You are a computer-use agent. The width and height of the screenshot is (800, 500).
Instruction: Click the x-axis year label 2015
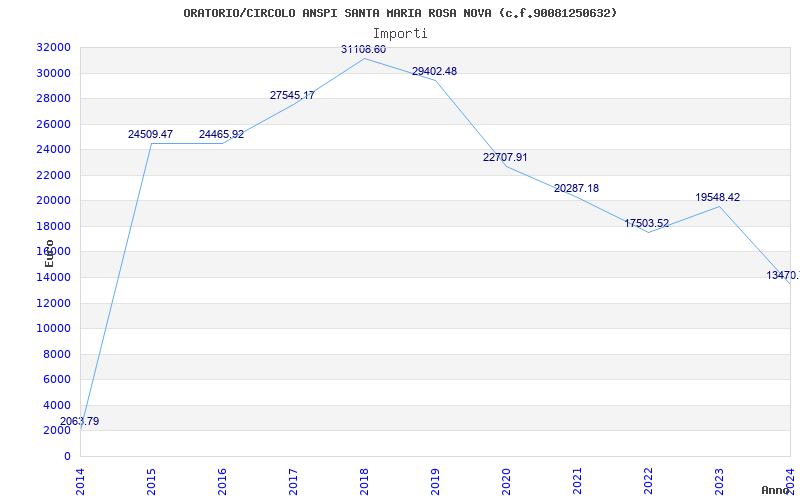point(151,481)
